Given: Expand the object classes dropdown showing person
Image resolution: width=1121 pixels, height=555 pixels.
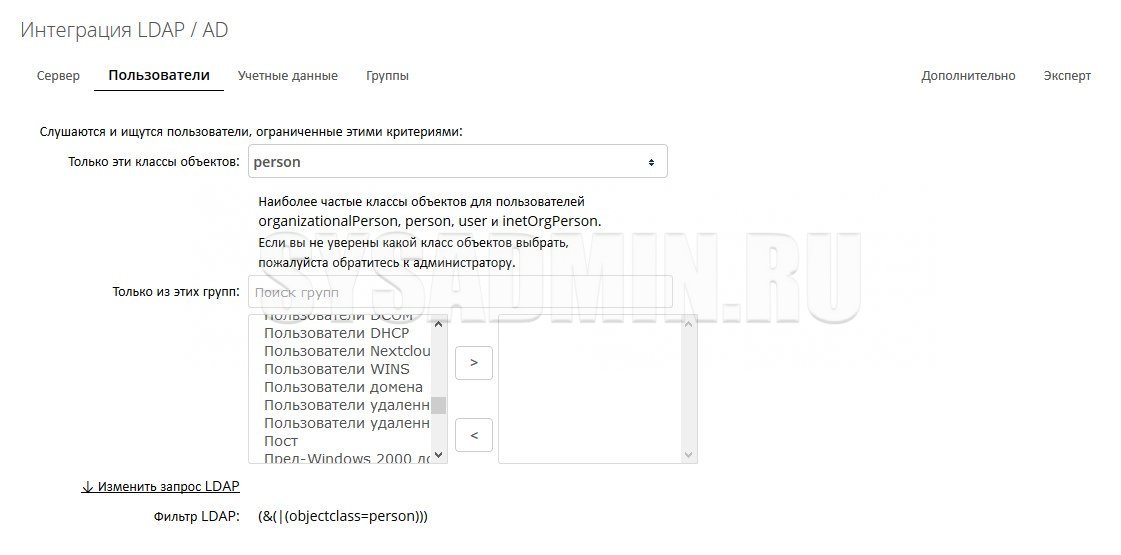Looking at the screenshot, I should (x=457, y=162).
